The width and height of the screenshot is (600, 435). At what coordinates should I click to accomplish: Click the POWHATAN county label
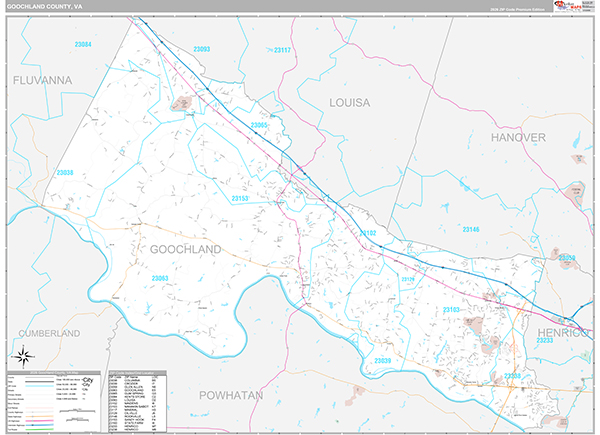(229, 396)
